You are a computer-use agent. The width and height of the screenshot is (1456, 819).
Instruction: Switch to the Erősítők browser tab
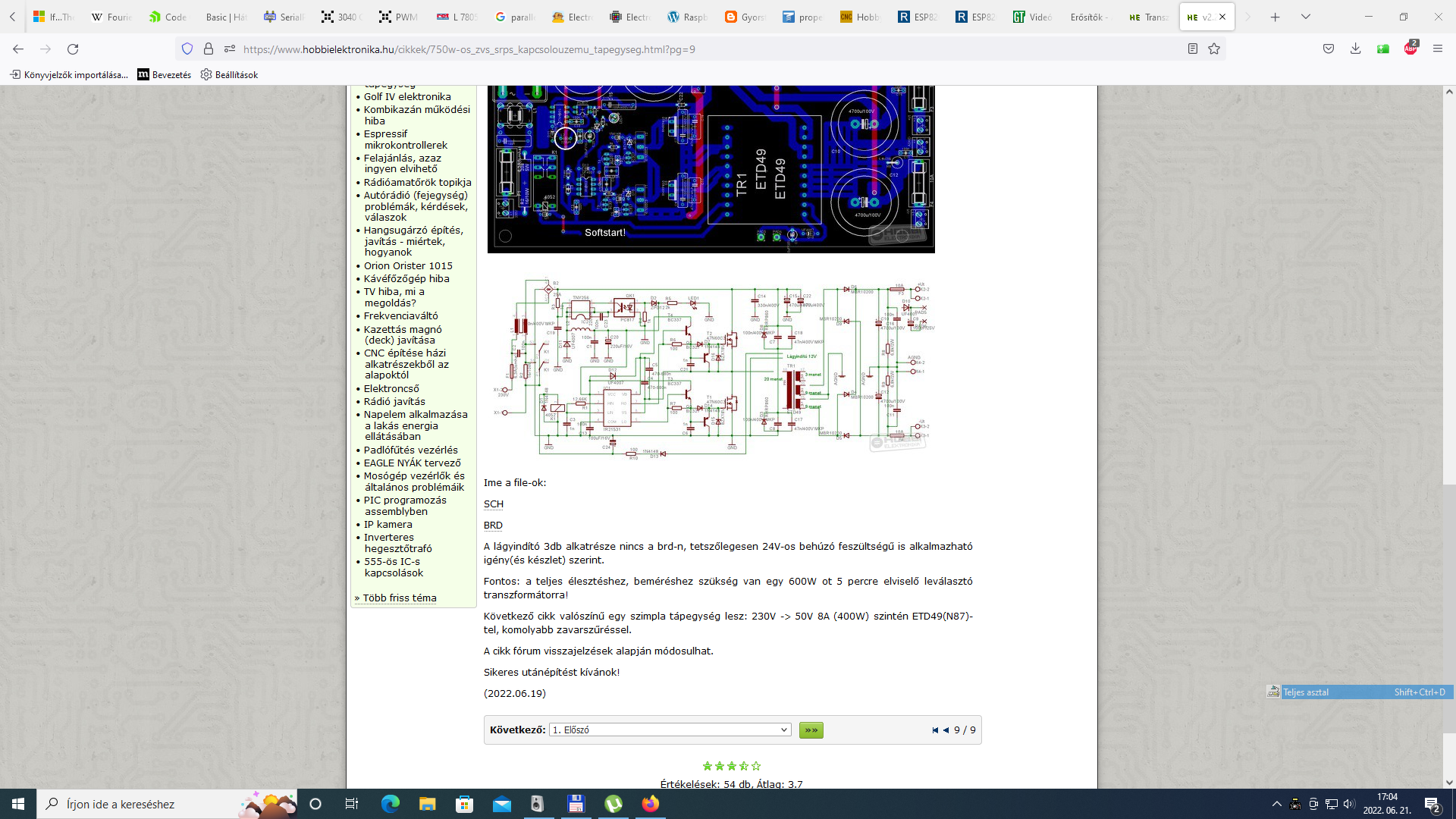1089,17
